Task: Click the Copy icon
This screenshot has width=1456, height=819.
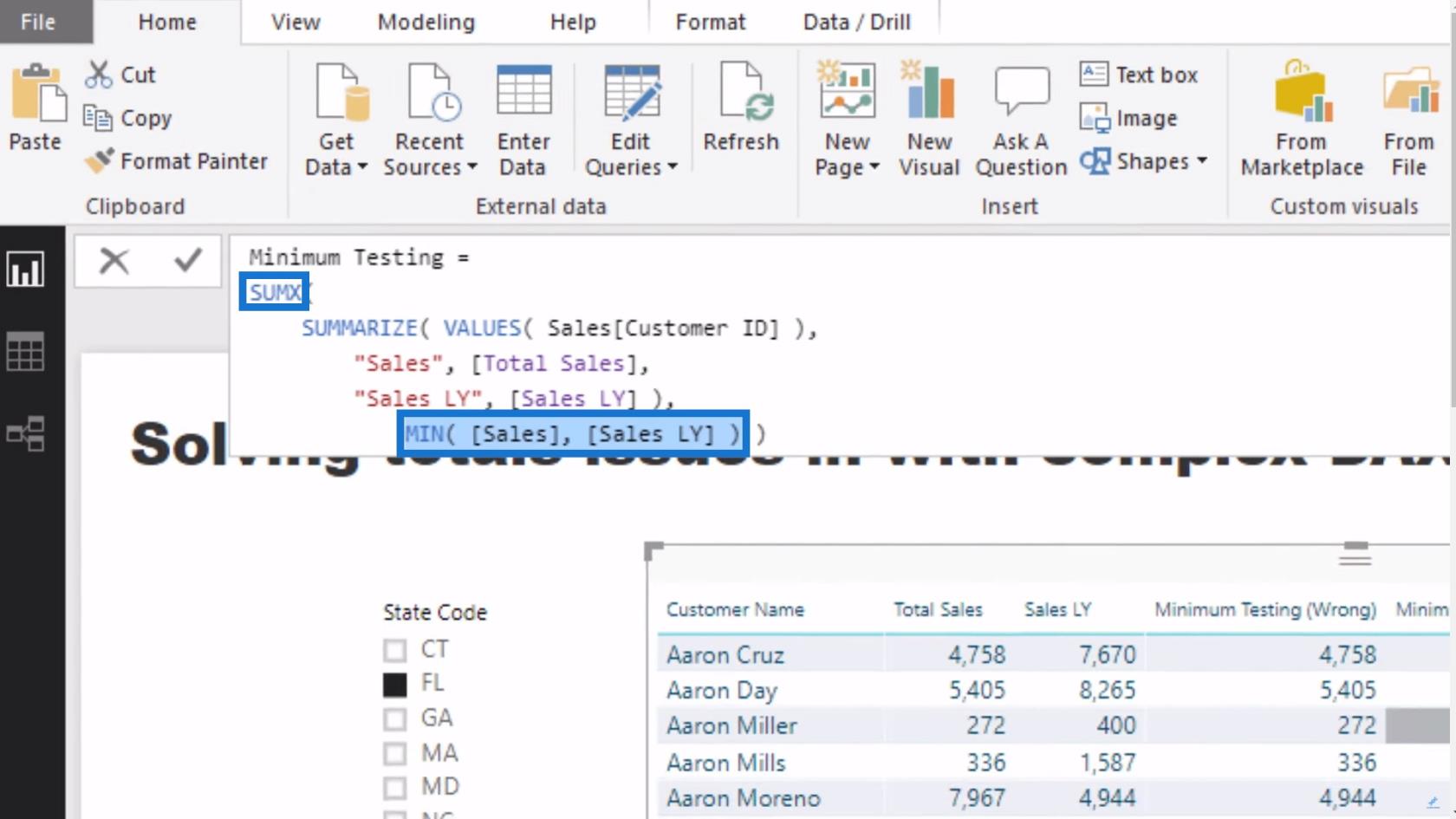Action: (97, 118)
